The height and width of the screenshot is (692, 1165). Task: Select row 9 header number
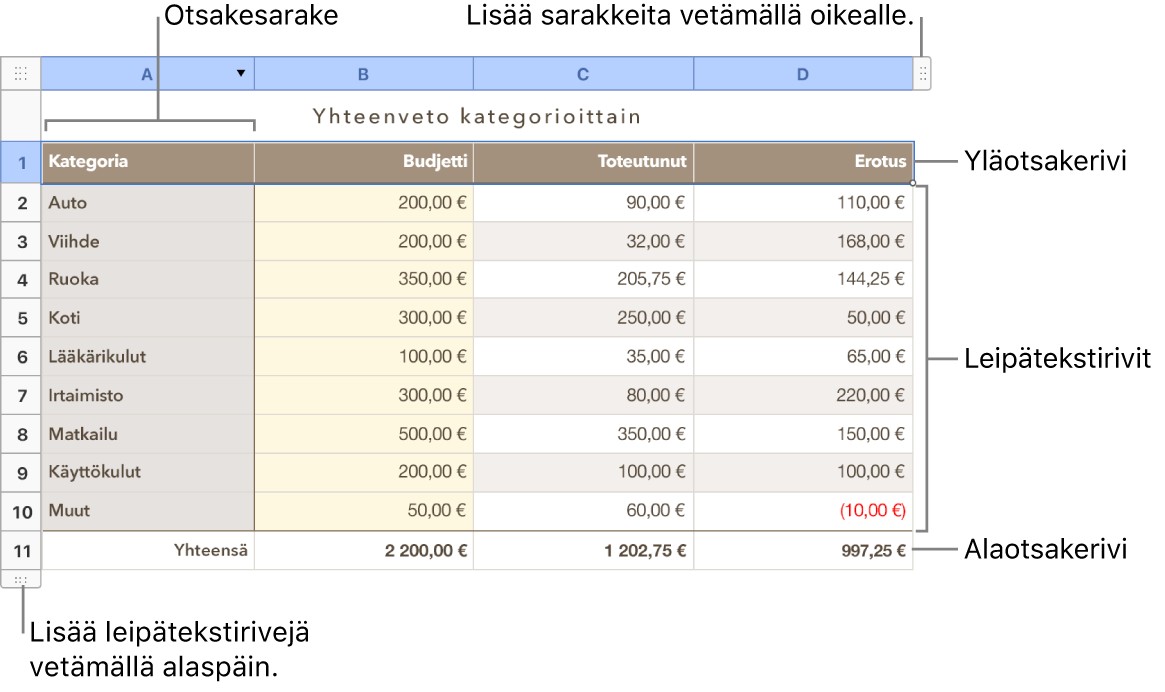(x=22, y=473)
